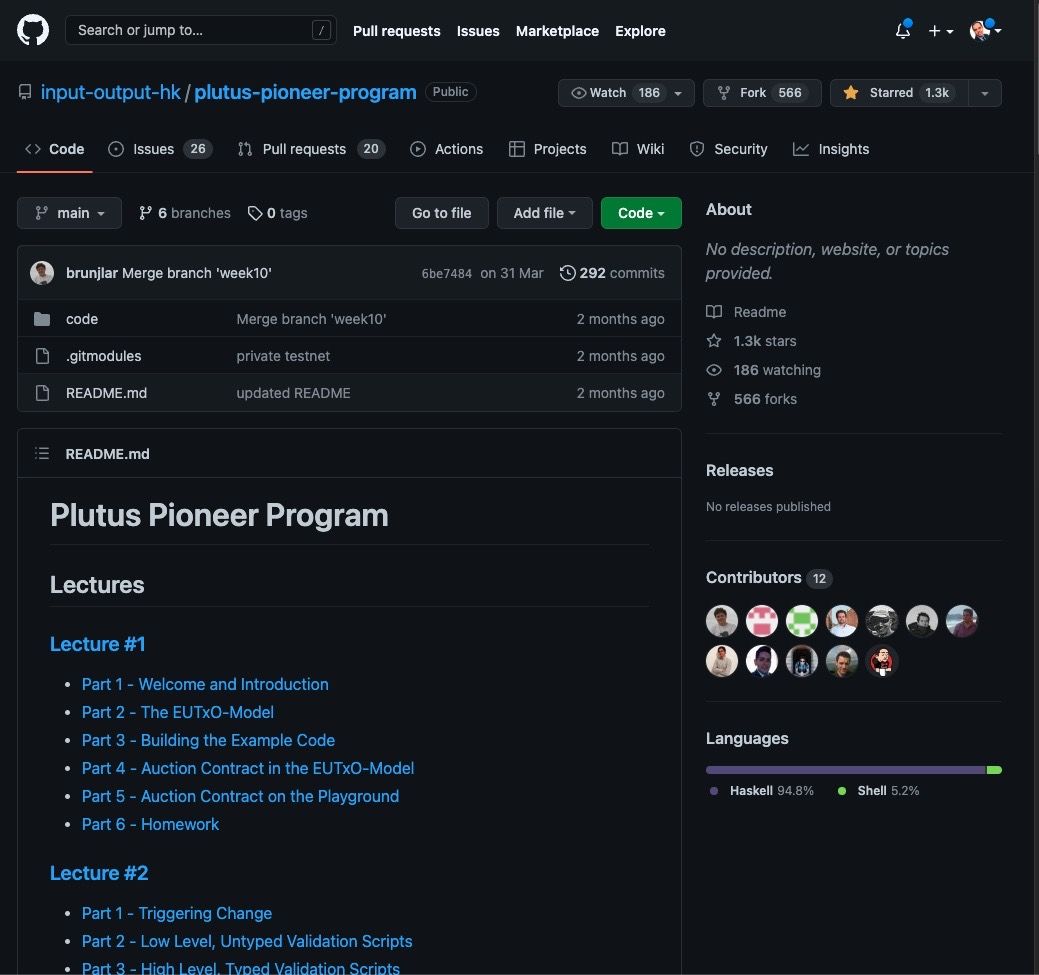Image resolution: width=1039 pixels, height=975 pixels.
Task: Click the README.md file icon in file list
Action: 42,393
